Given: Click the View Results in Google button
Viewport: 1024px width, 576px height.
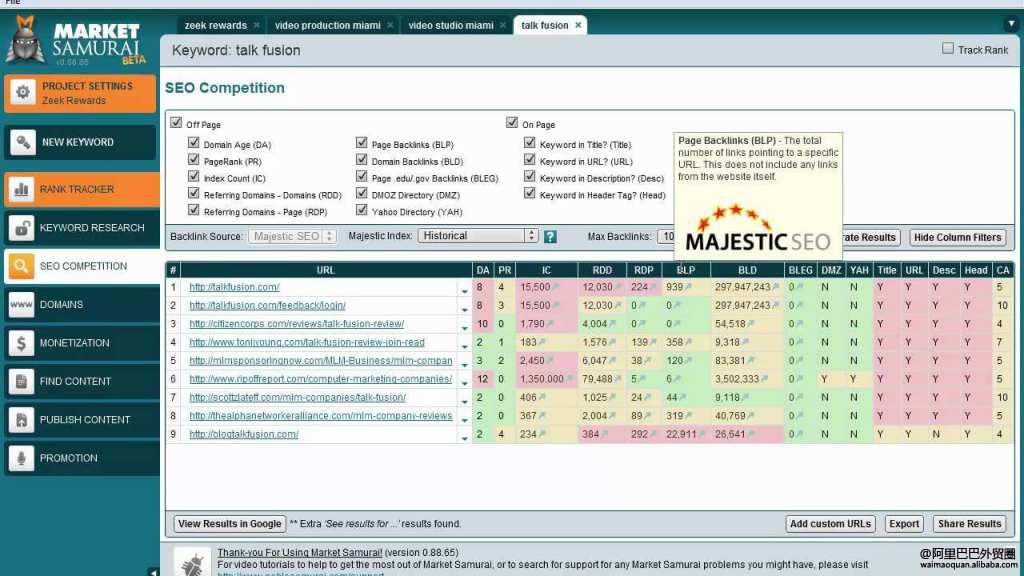Looking at the screenshot, I should click(230, 523).
